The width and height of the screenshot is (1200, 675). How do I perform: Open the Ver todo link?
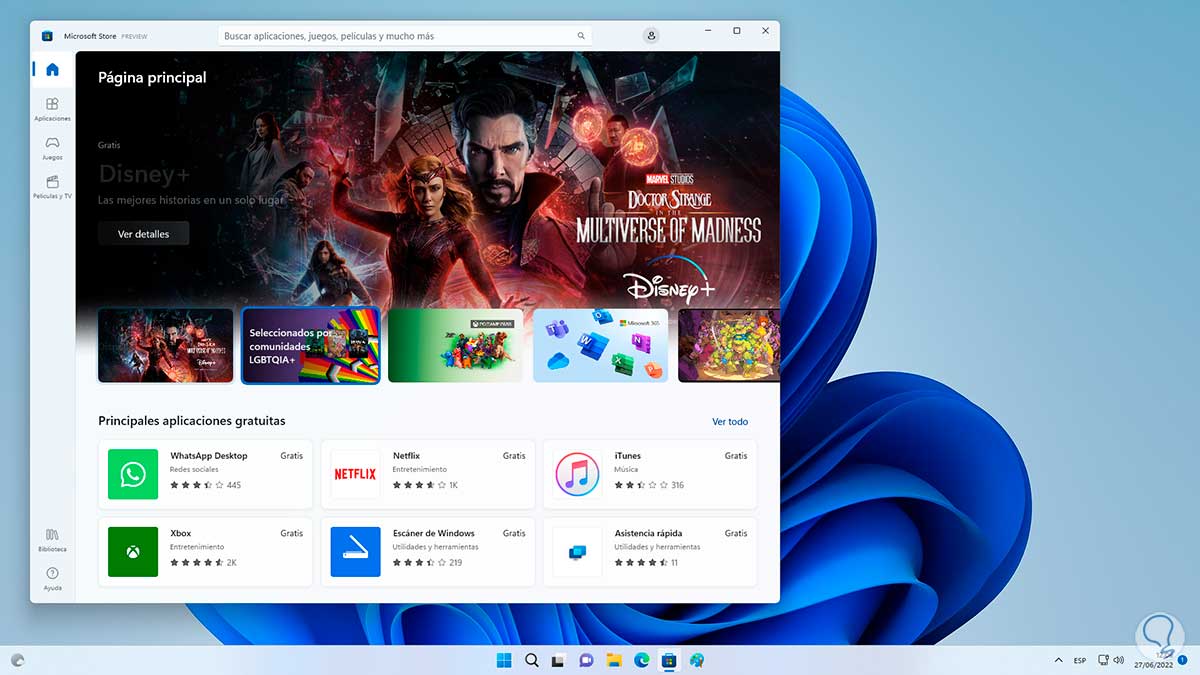(730, 422)
